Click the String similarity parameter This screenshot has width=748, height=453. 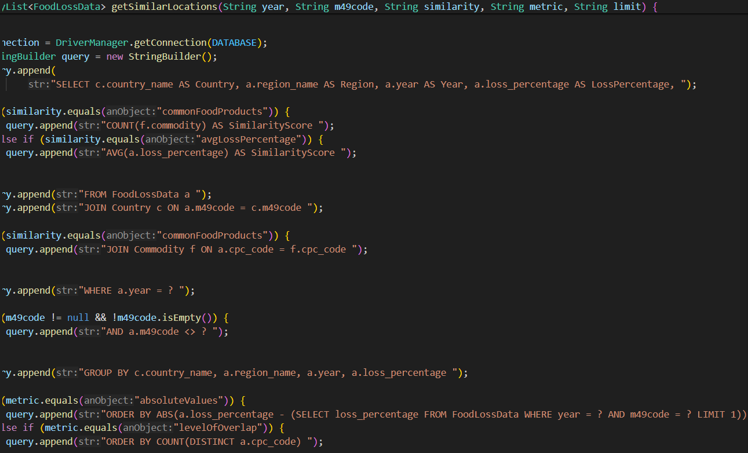pyautogui.click(x=432, y=7)
